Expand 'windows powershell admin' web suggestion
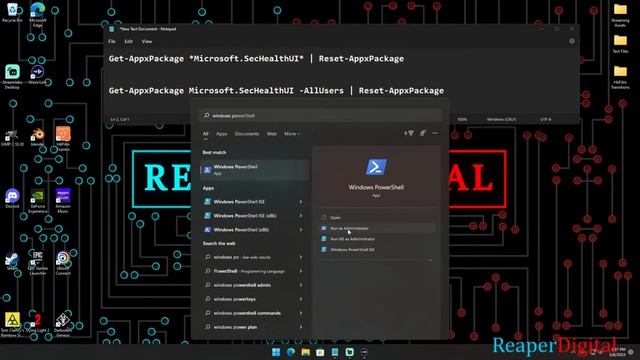This screenshot has width=640, height=360. pyautogui.click(x=301, y=285)
